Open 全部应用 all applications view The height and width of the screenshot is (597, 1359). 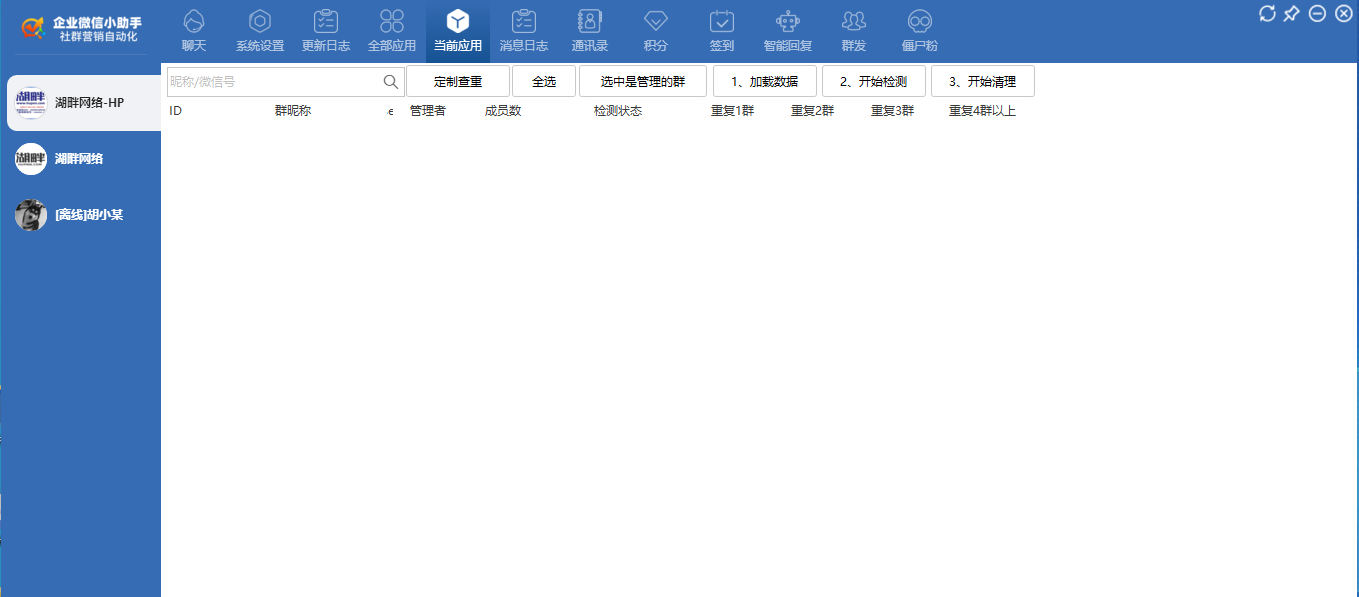click(391, 30)
